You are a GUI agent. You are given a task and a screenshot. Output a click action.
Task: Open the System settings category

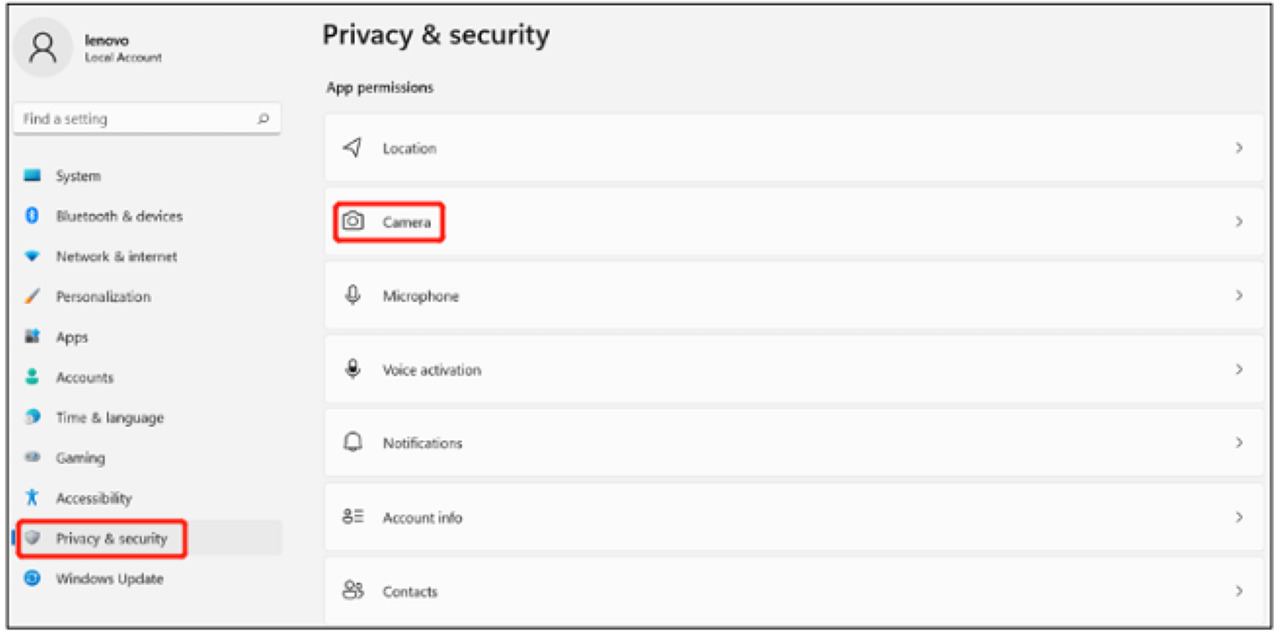pos(78,176)
